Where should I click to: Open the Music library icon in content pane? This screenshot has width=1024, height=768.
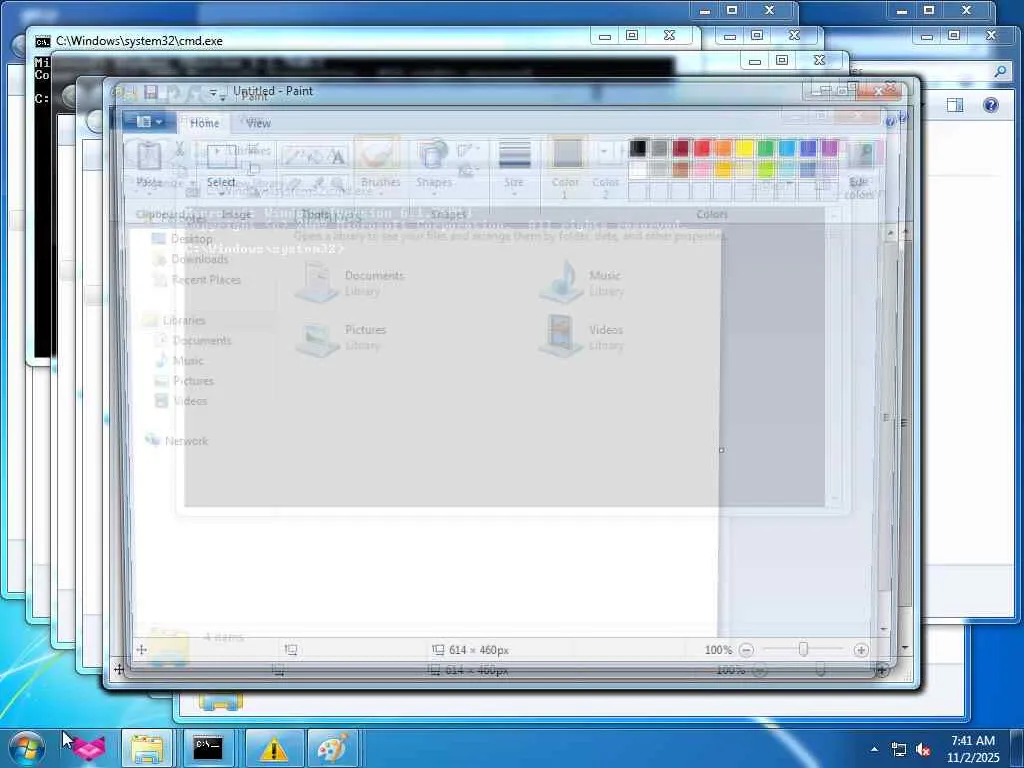click(x=562, y=282)
